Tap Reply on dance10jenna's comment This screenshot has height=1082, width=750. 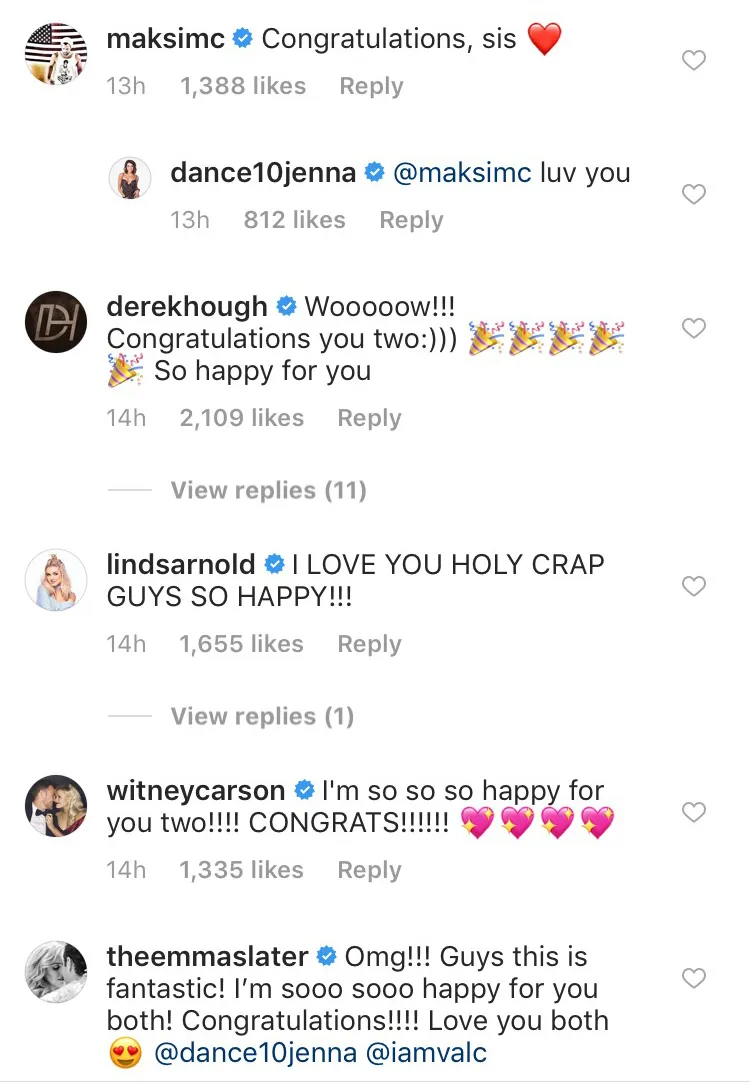tap(410, 219)
